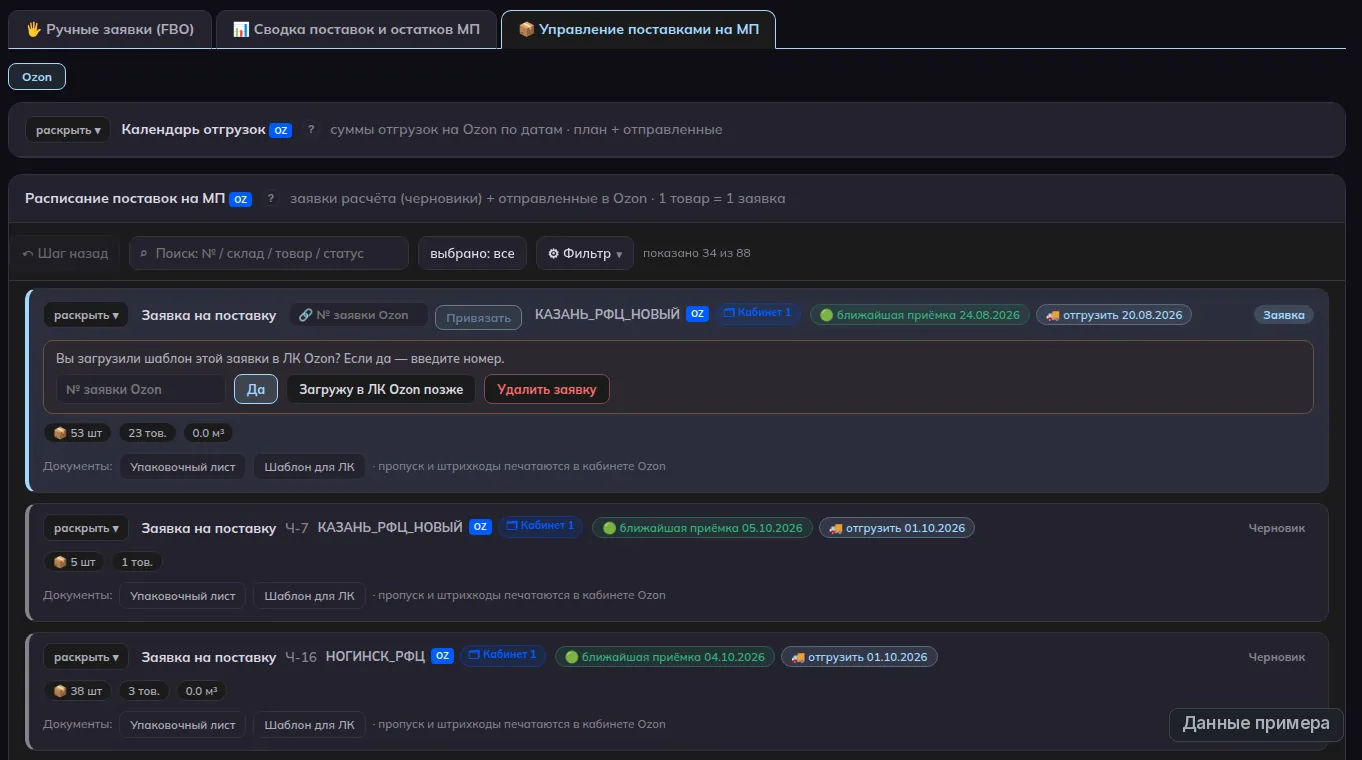Click Кабинет 1 badge in the Ч-16 row

point(503,656)
